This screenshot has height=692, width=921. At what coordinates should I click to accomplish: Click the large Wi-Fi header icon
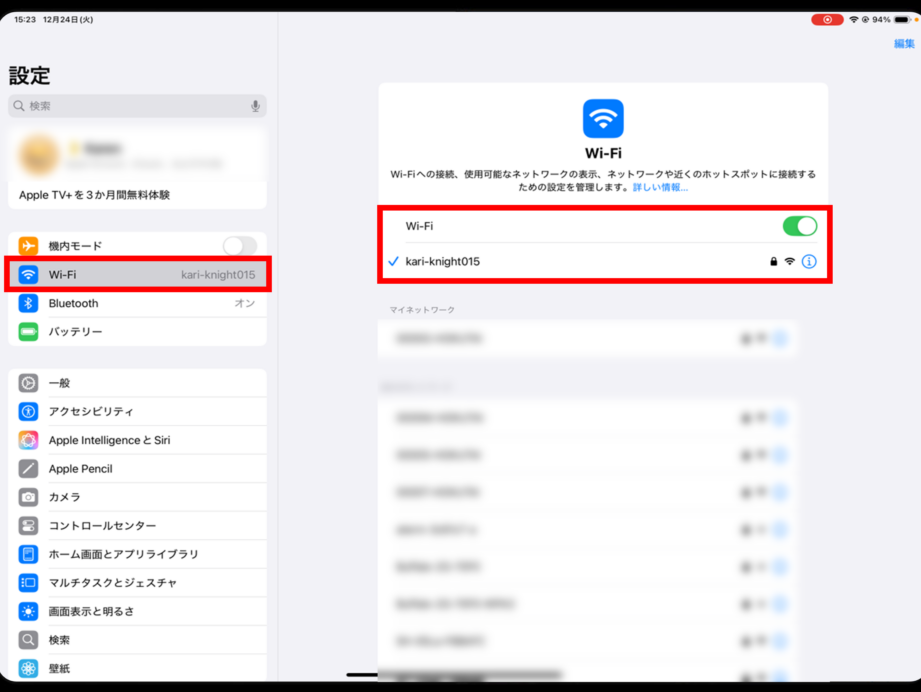point(603,119)
